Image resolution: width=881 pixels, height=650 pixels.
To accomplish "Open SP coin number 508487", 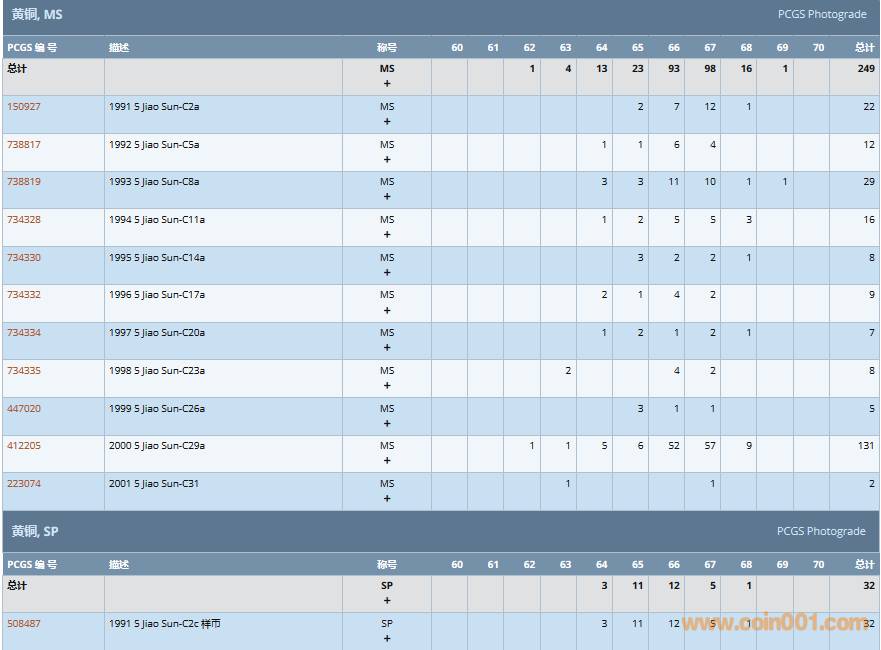I will coord(24,624).
